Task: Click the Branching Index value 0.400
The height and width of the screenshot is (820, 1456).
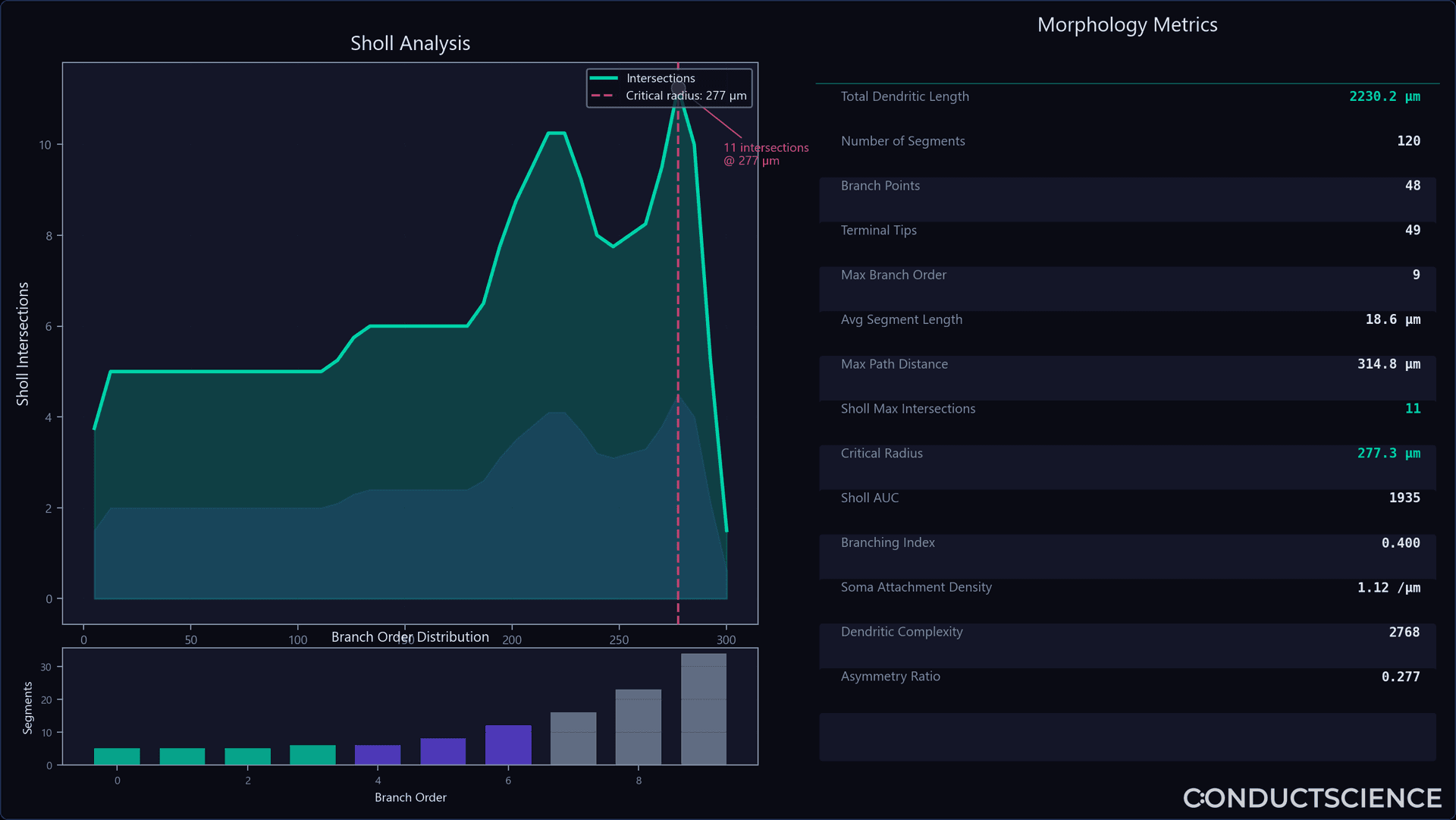Action: tap(1401, 543)
